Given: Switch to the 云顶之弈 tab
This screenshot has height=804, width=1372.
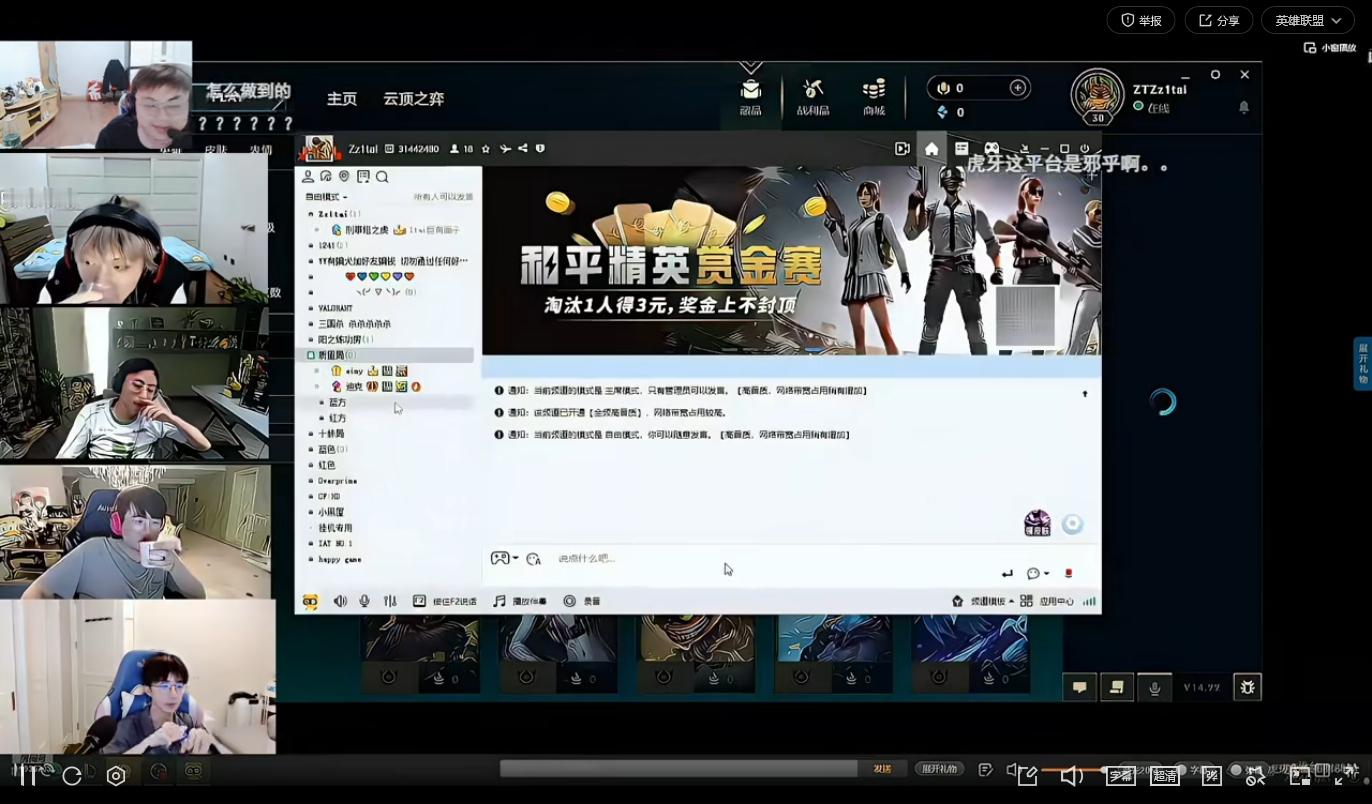Looking at the screenshot, I should [413, 99].
